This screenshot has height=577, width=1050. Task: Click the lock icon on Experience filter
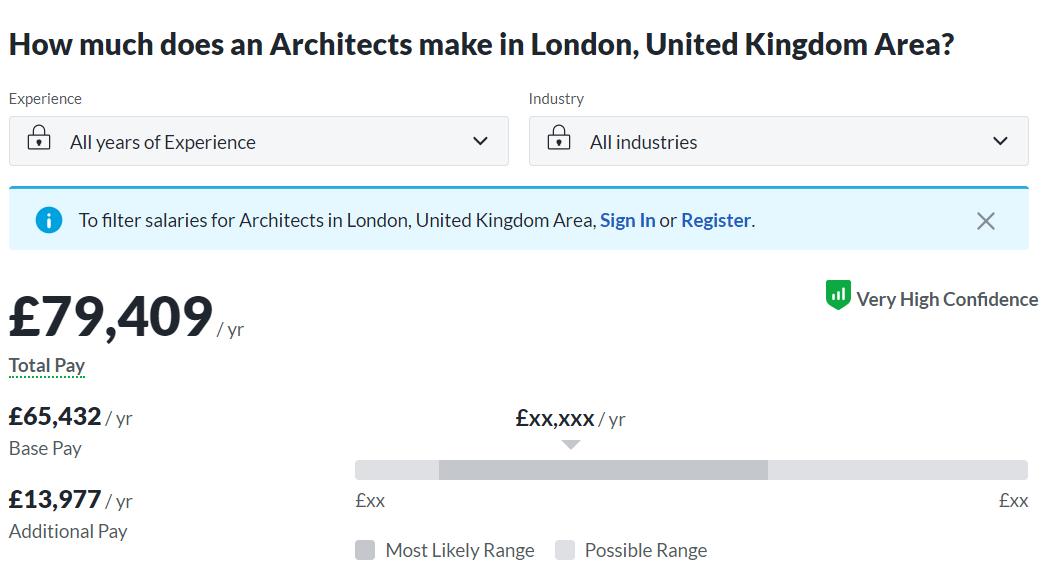point(38,140)
